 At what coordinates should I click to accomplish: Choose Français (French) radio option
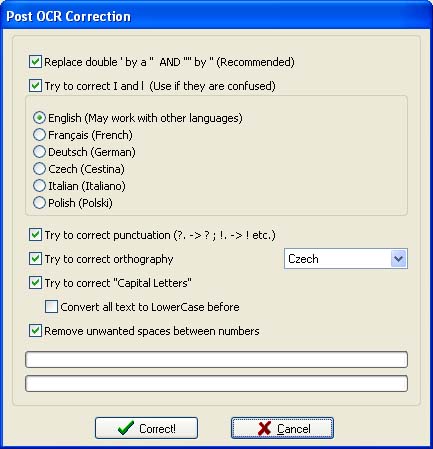39,135
